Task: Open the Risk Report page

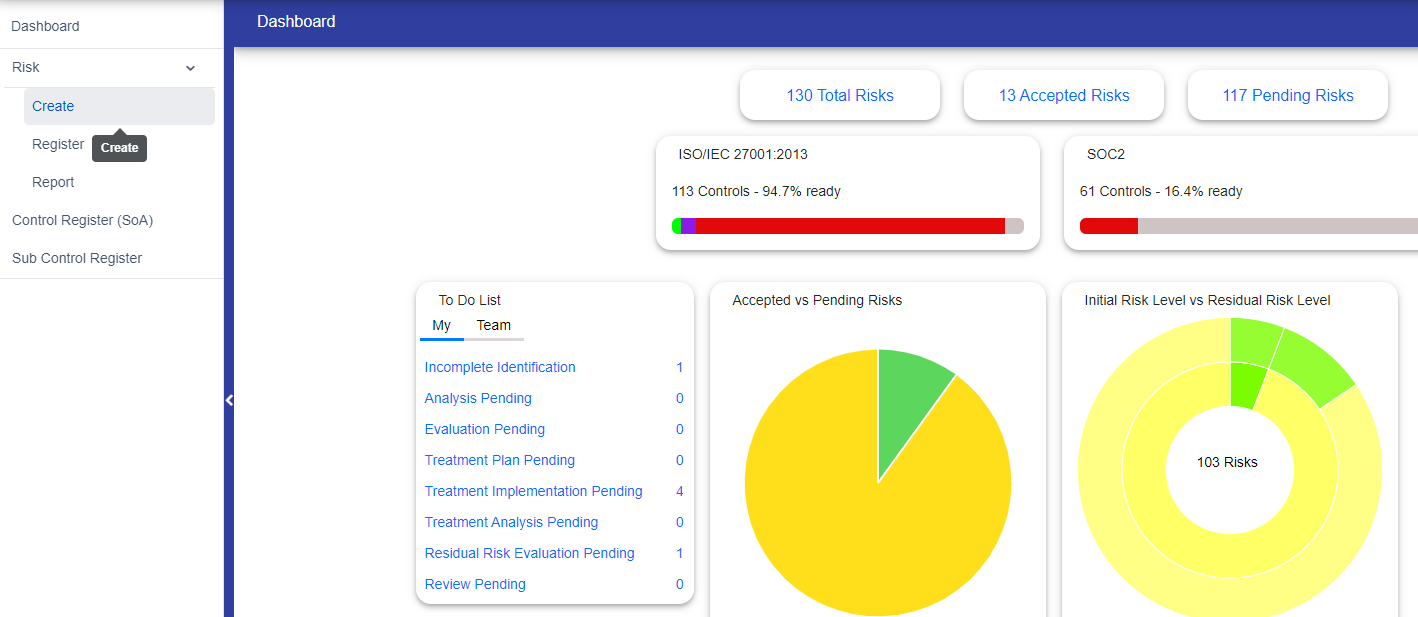Action: point(53,182)
